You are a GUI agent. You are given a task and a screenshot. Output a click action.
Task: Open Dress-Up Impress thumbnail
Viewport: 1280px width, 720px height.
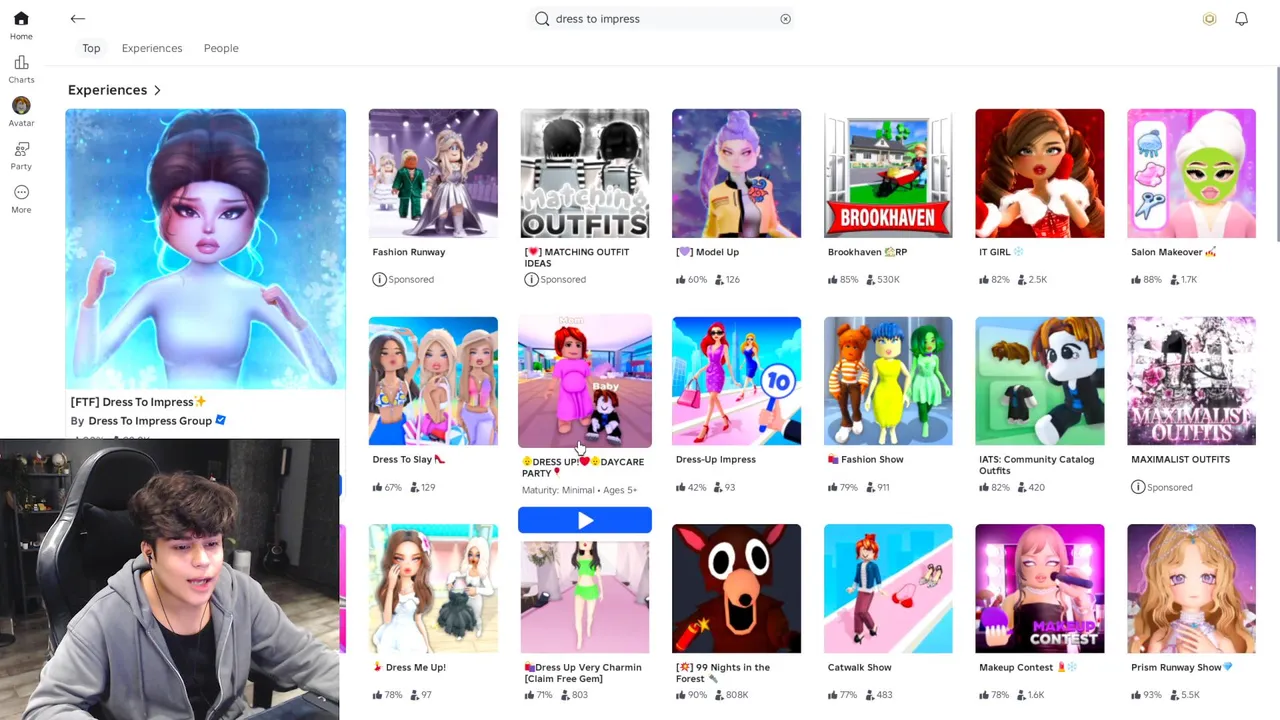737,381
